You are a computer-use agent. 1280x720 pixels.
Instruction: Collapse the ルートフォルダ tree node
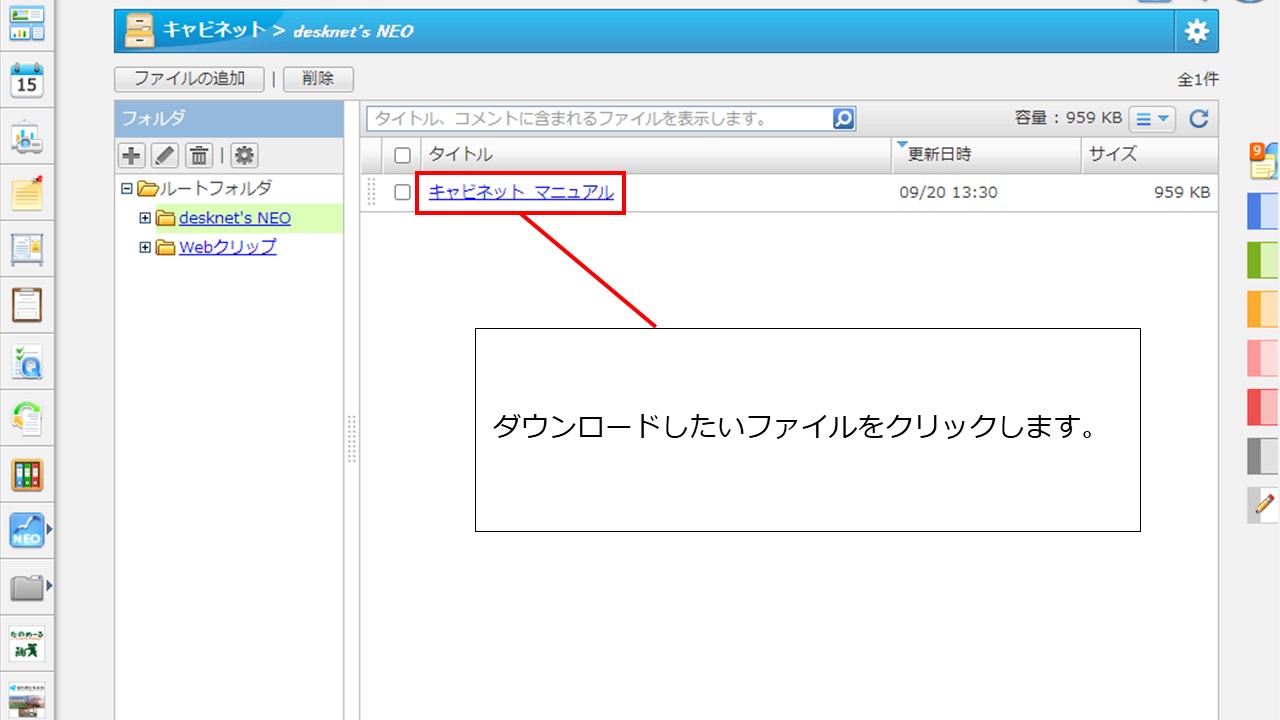pyautogui.click(x=126, y=188)
